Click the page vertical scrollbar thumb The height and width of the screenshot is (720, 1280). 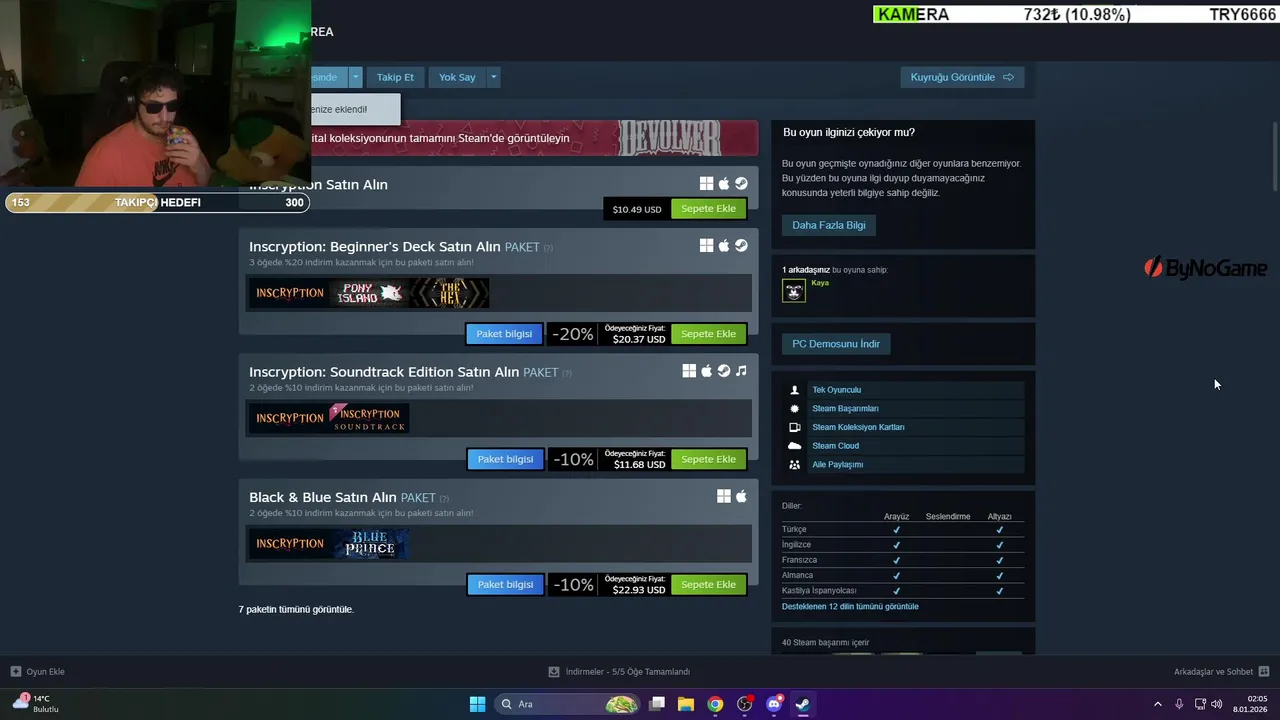1275,157
